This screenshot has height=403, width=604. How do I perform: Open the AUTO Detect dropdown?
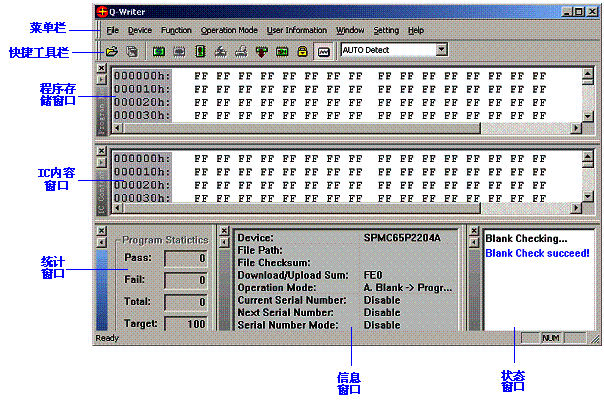441,49
